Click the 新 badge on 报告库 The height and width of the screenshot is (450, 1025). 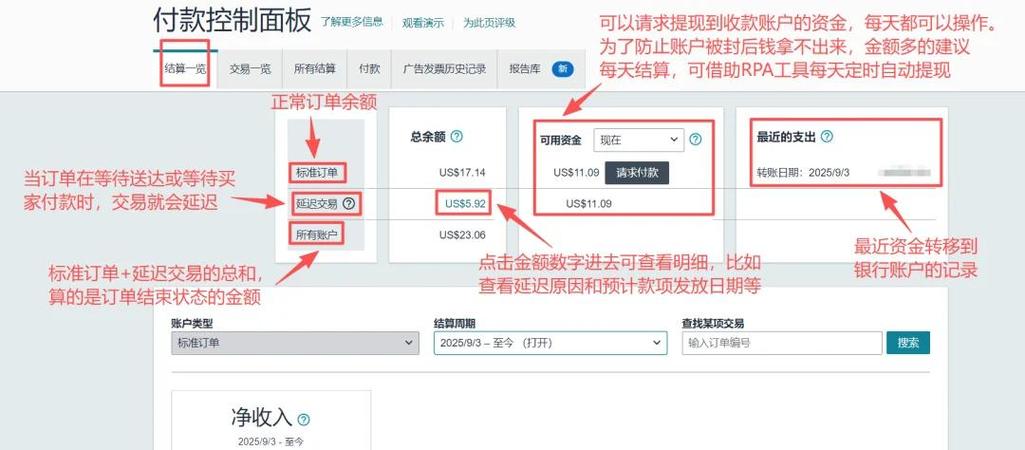click(563, 69)
